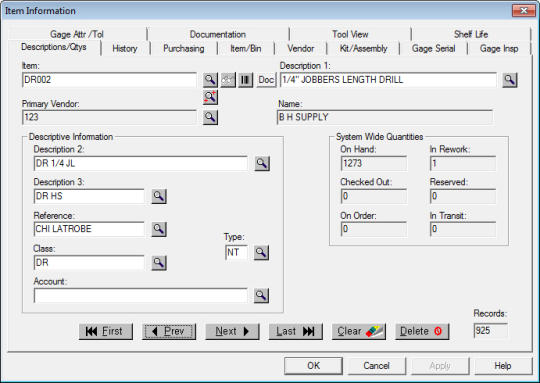This screenshot has width=540, height=383.
Task: Close the Item Information window
Action: tap(523, 11)
